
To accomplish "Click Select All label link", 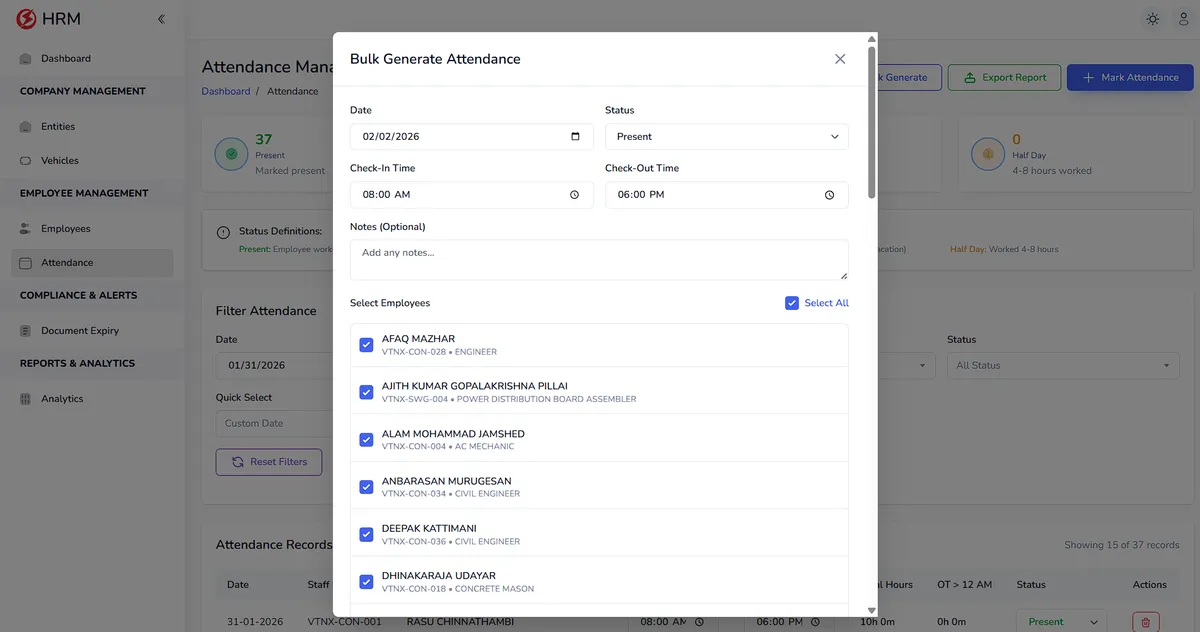I will pyautogui.click(x=827, y=303).
